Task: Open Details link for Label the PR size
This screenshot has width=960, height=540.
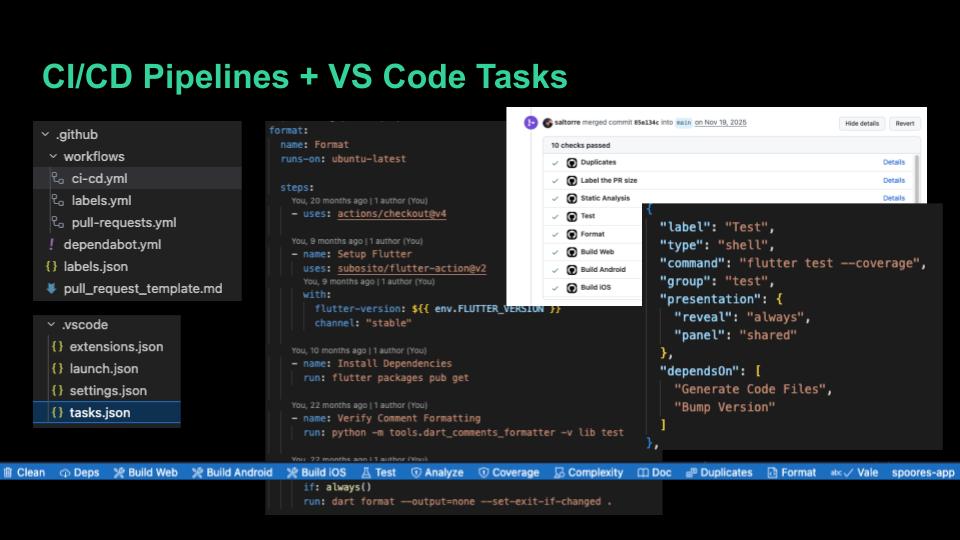Action: (x=894, y=181)
